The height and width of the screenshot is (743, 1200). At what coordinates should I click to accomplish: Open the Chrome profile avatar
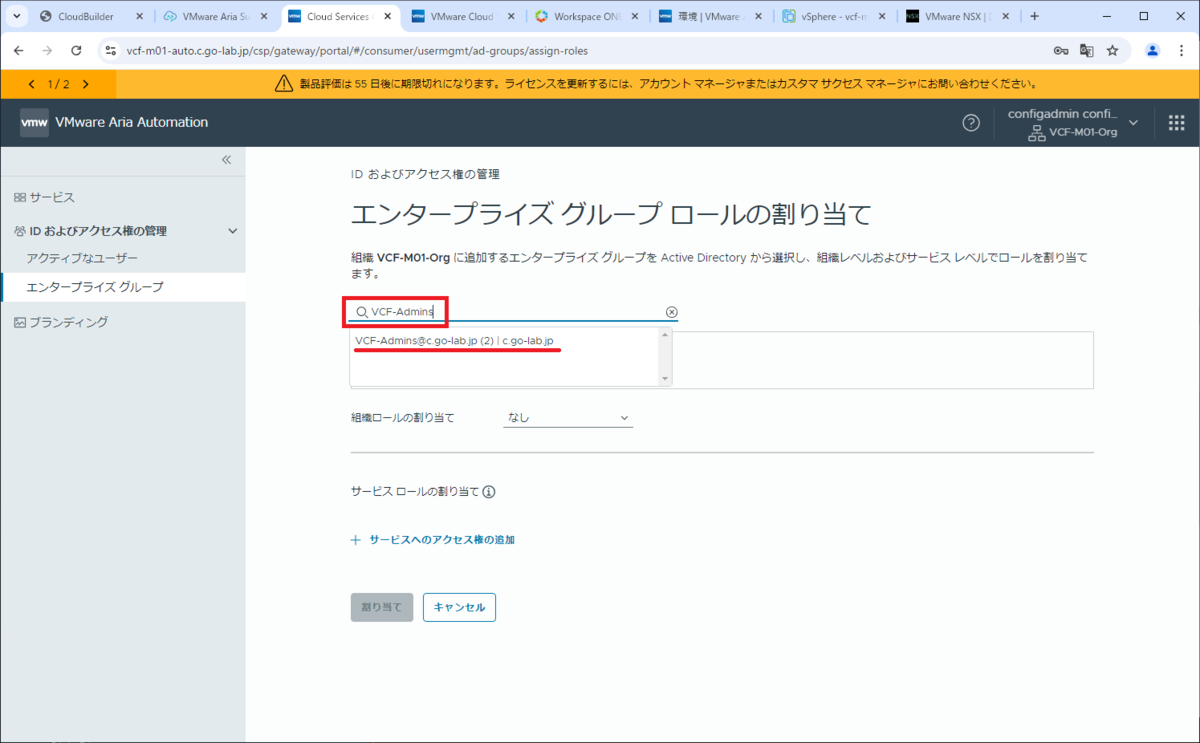click(x=1152, y=50)
